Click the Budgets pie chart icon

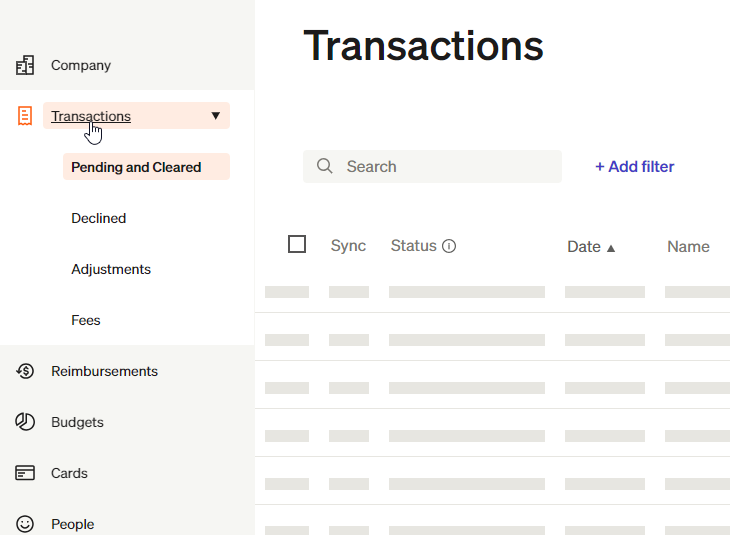pos(25,422)
